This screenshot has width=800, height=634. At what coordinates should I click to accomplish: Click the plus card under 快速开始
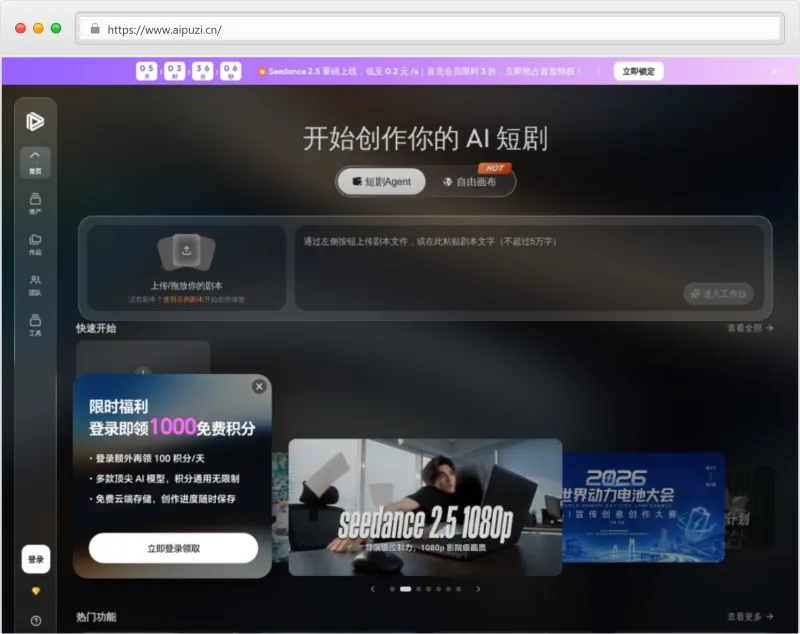pos(143,358)
